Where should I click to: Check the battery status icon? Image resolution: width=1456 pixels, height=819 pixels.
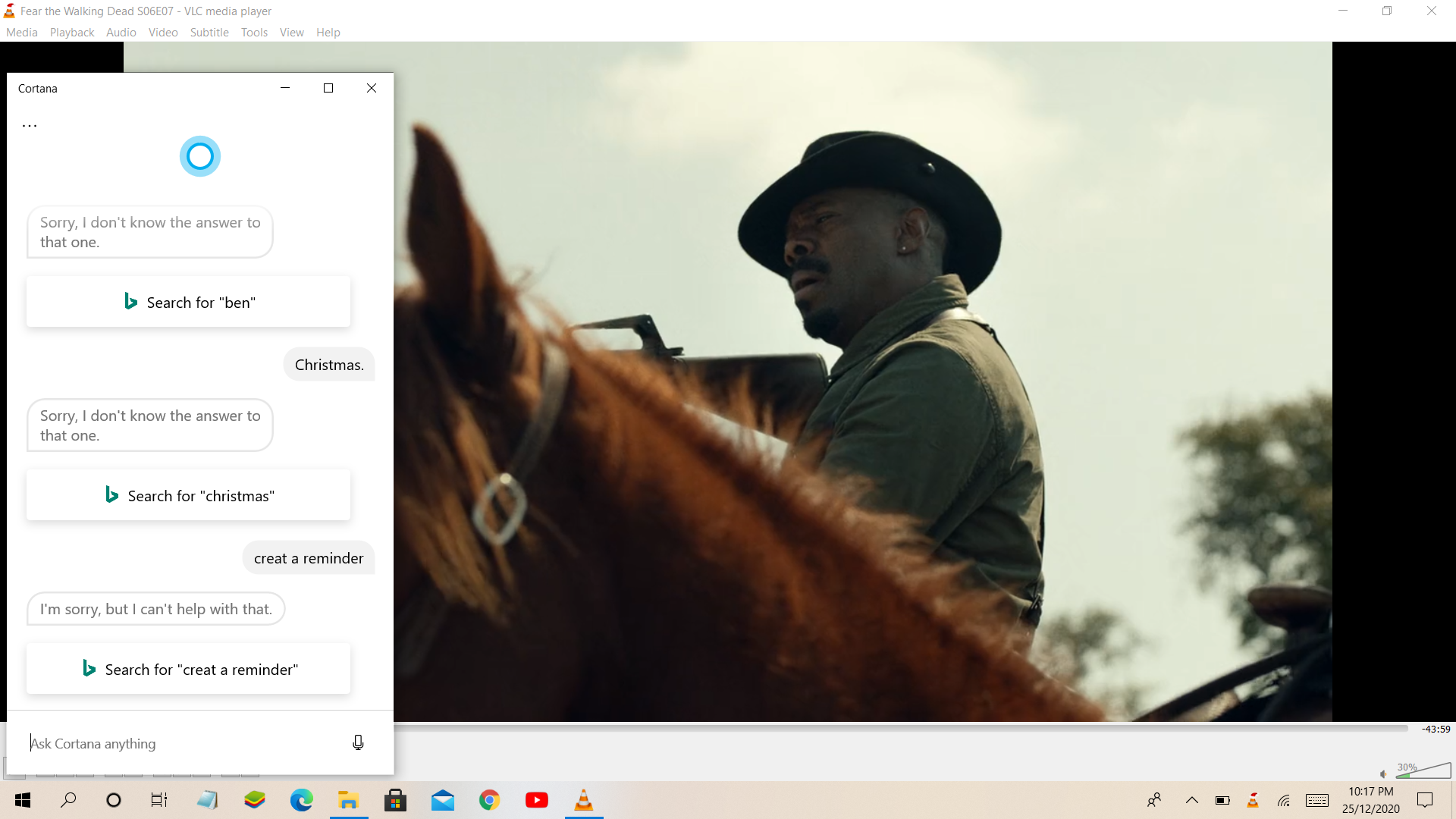coord(1222,800)
